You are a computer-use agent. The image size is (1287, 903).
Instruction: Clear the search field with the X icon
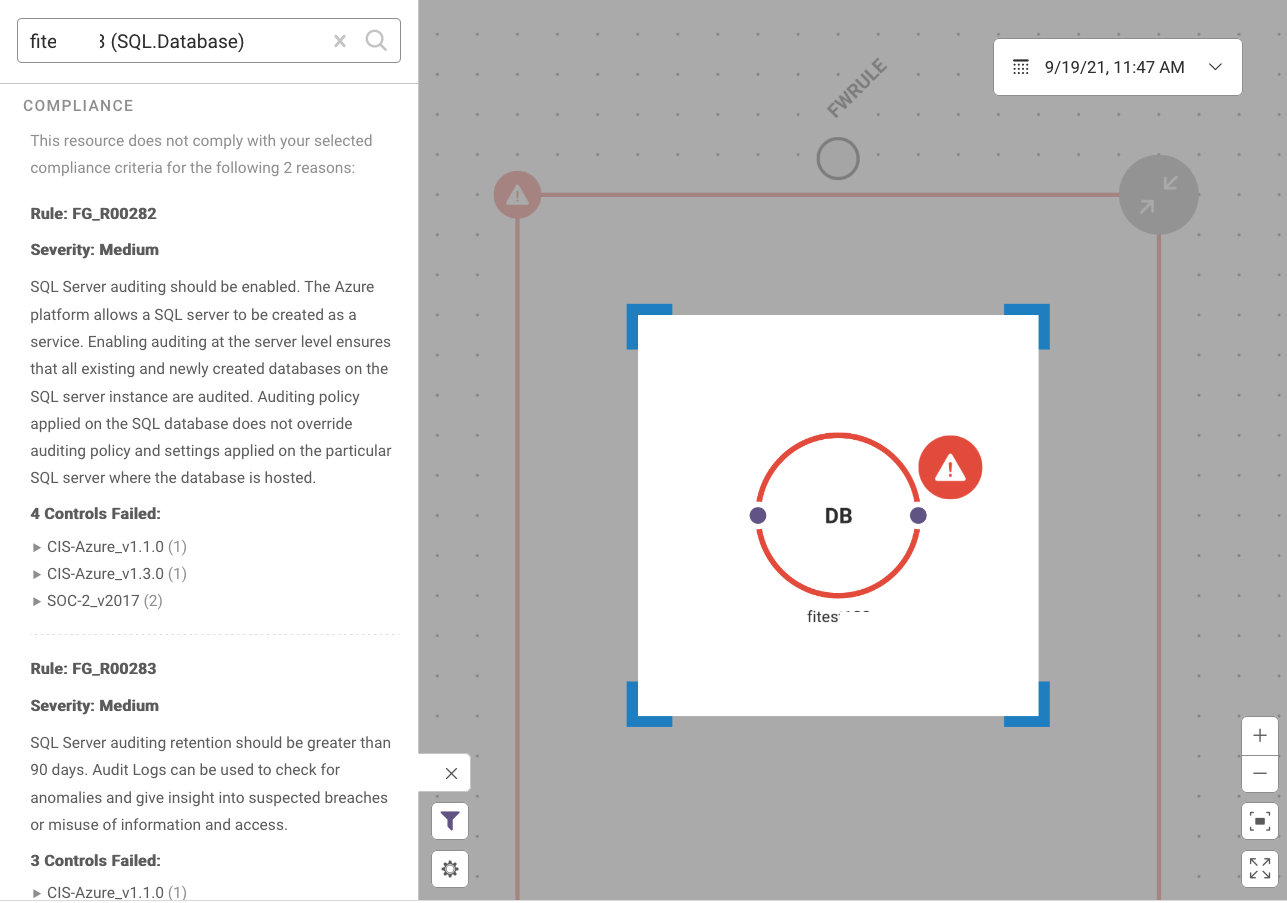tap(340, 41)
